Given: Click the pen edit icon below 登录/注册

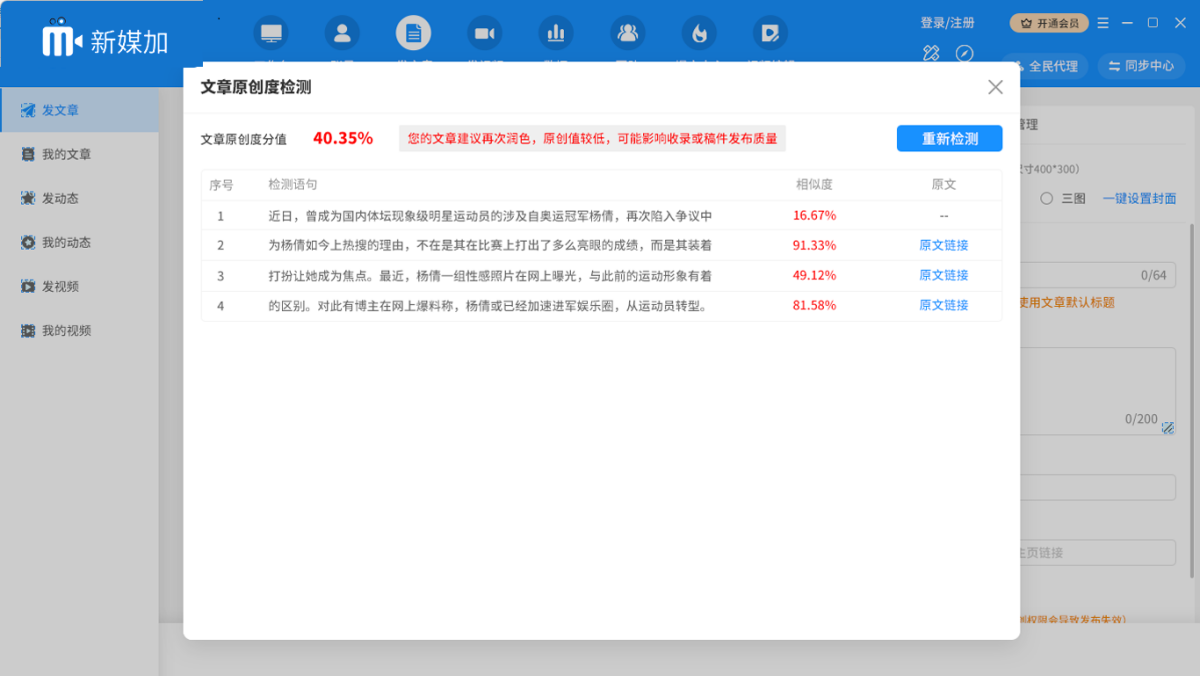Looking at the screenshot, I should pyautogui.click(x=930, y=55).
